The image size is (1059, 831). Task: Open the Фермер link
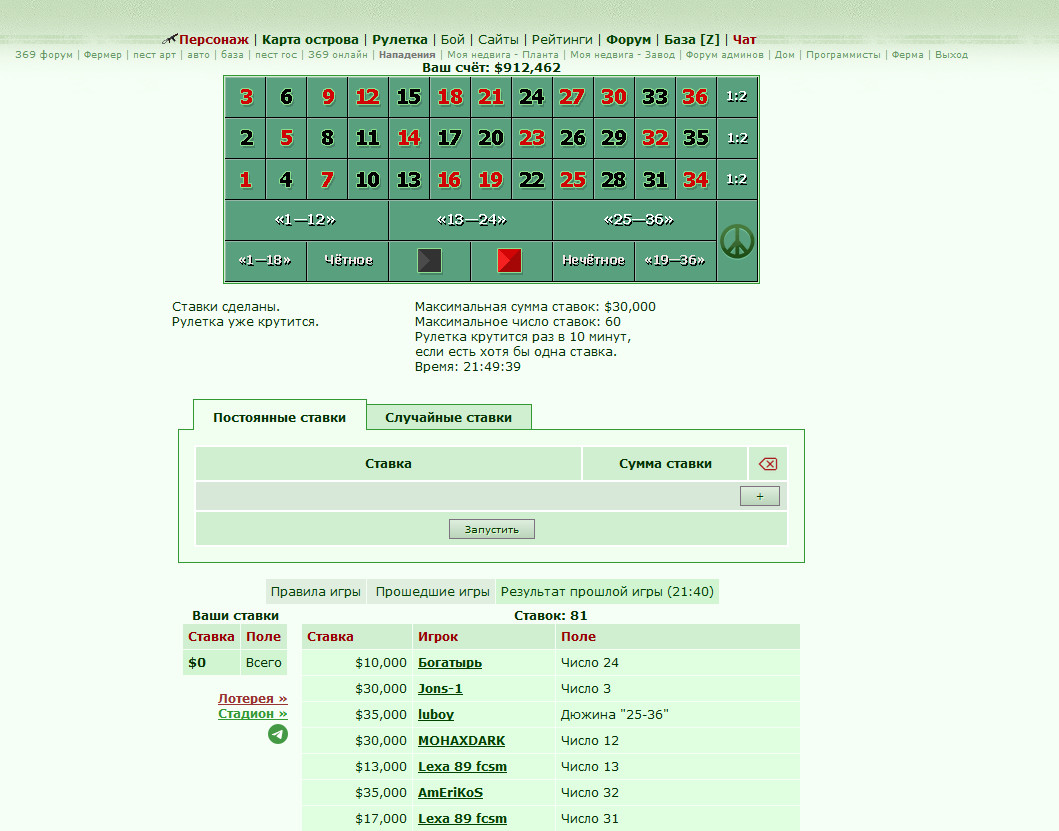pos(103,55)
